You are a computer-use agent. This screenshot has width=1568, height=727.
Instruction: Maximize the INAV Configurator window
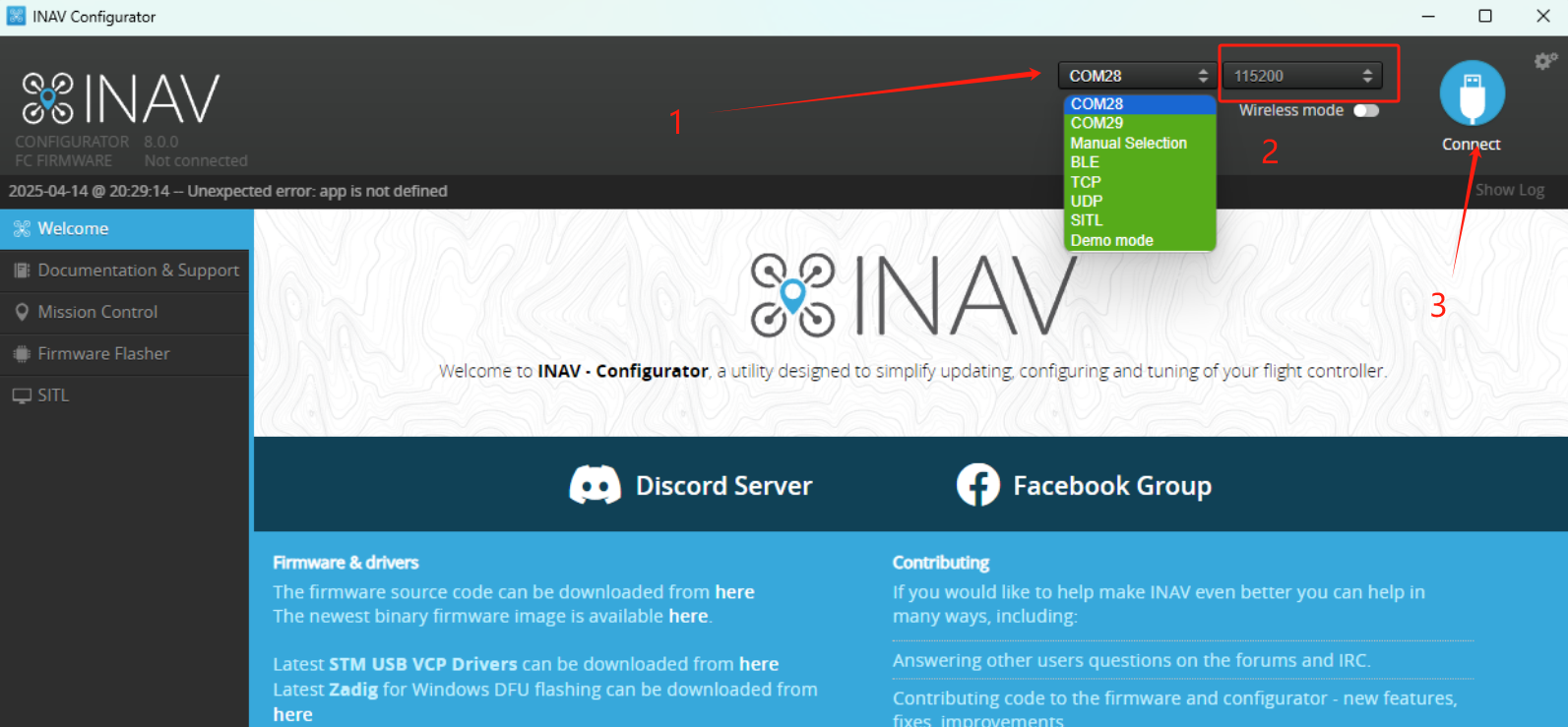click(x=1485, y=16)
